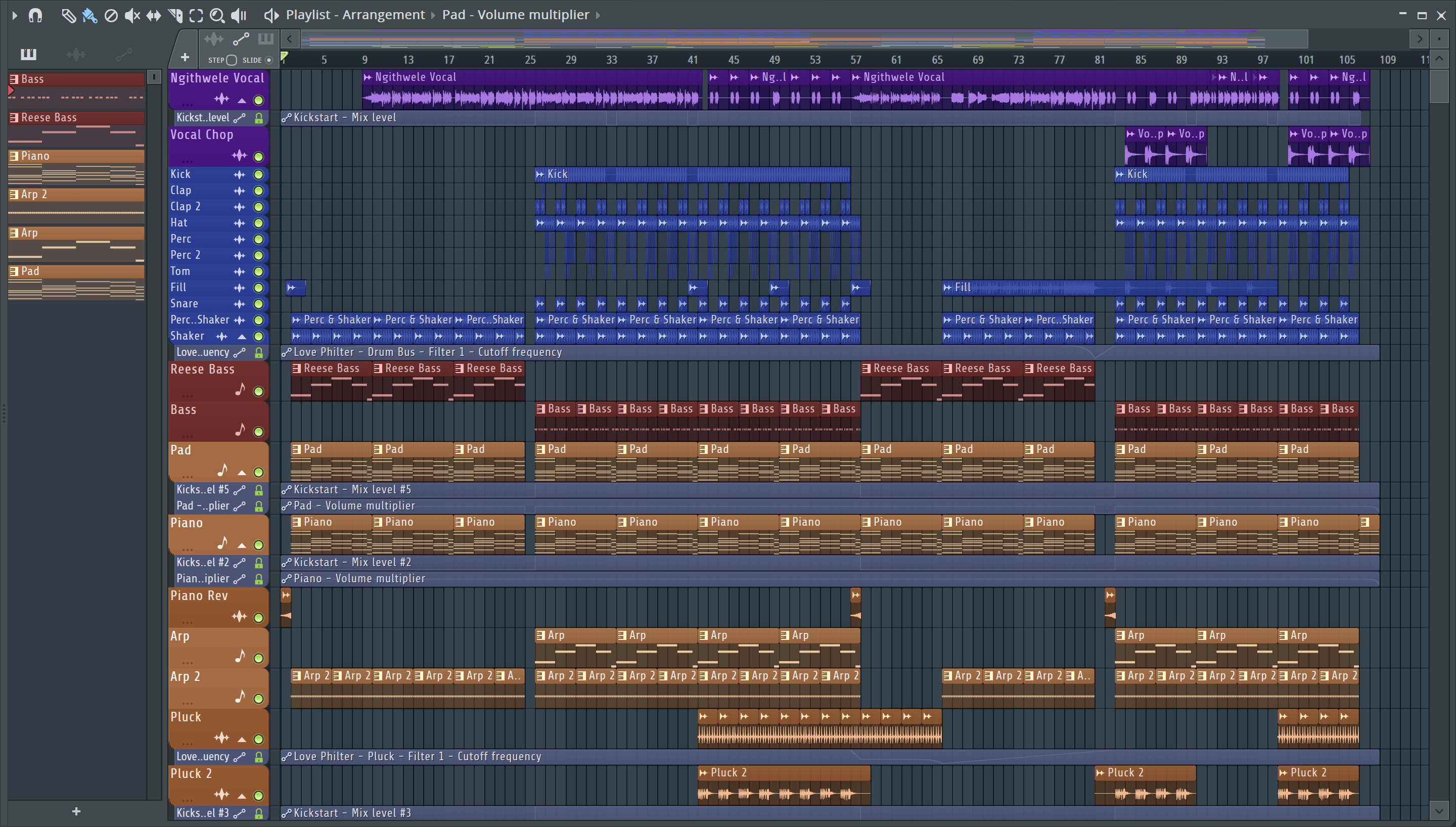Image resolution: width=1456 pixels, height=827 pixels.
Task: Select the Slip tool double arrows
Action: (153, 15)
